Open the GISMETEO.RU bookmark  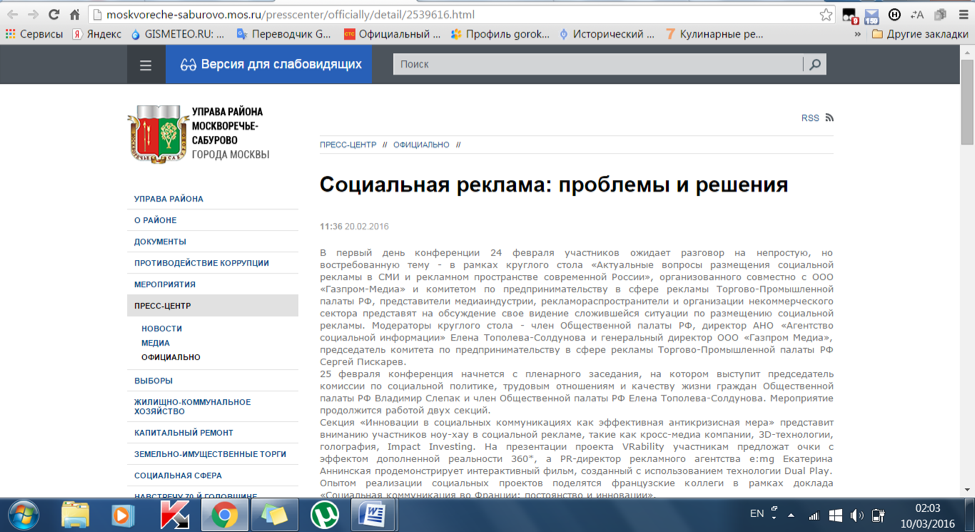pos(177,34)
